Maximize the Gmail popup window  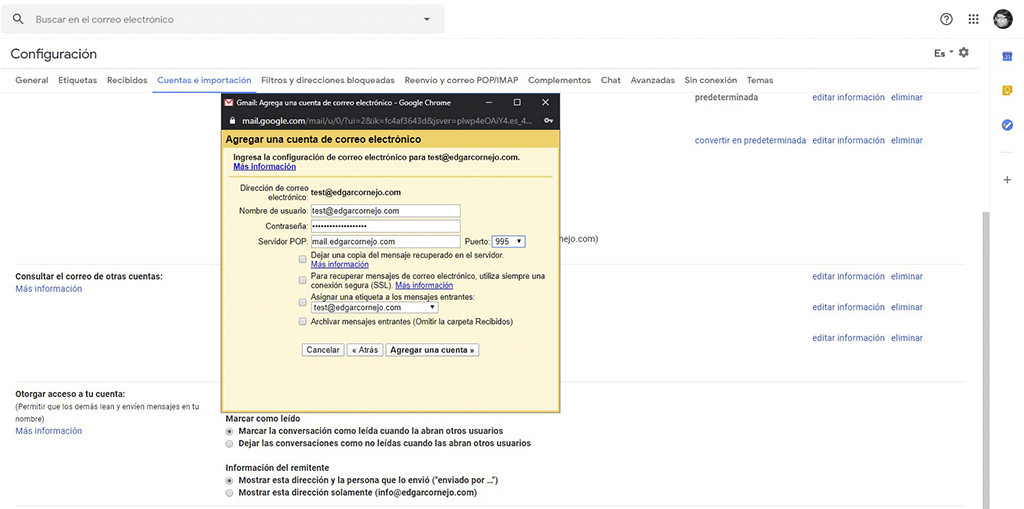point(517,103)
